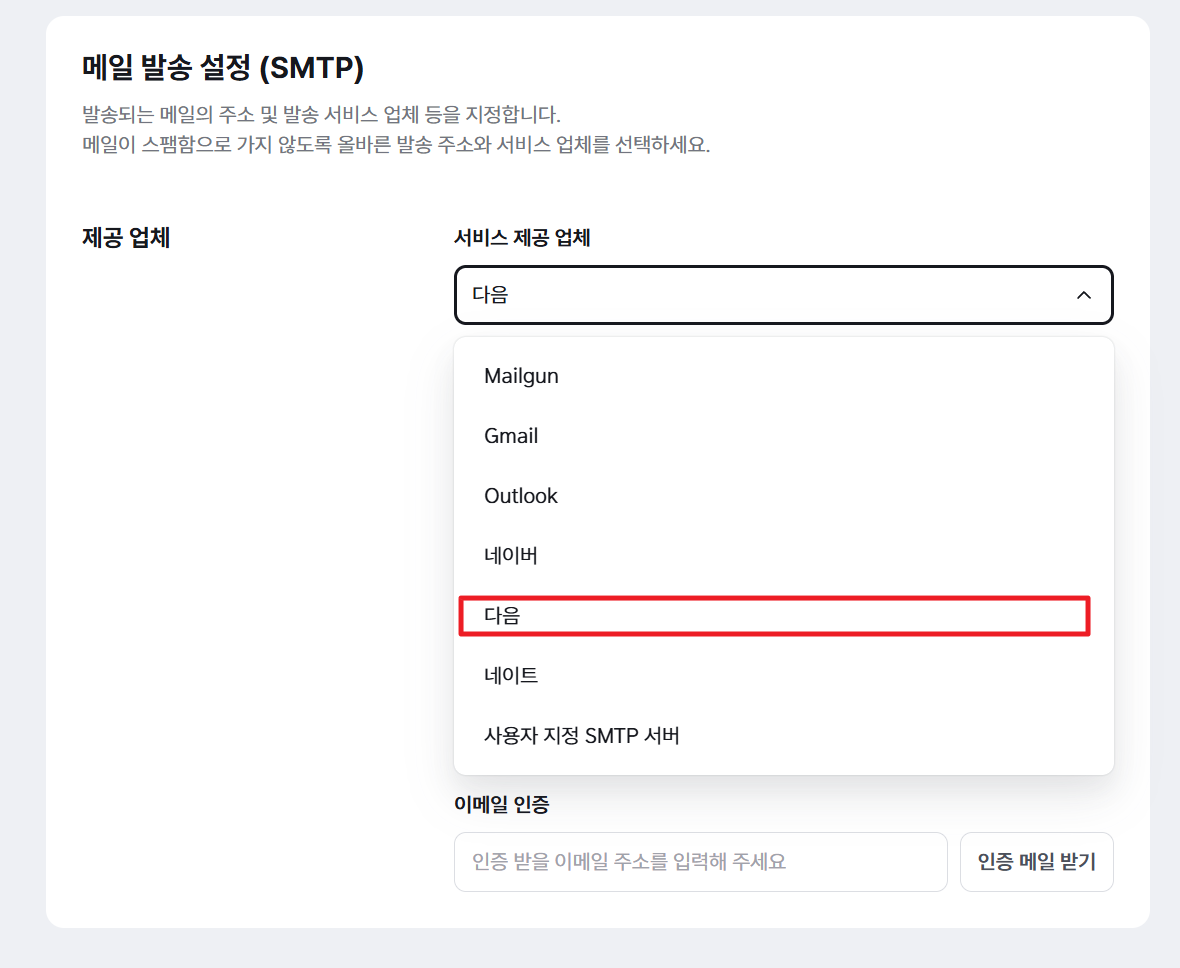
Task: Choose Gmail as the mail provider
Action: tap(511, 436)
